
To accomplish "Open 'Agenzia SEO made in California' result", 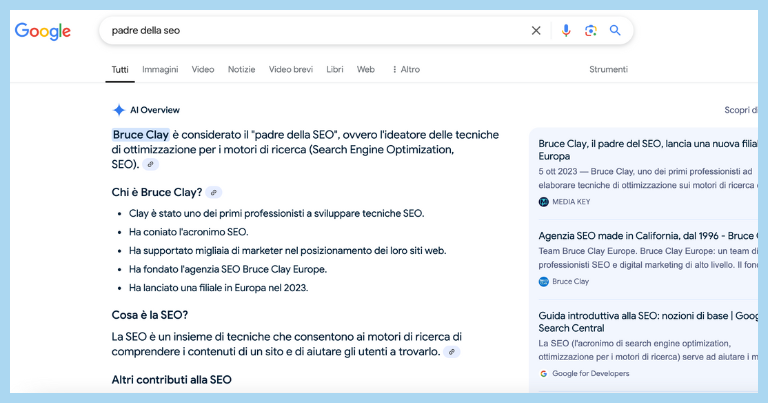I will [648, 236].
